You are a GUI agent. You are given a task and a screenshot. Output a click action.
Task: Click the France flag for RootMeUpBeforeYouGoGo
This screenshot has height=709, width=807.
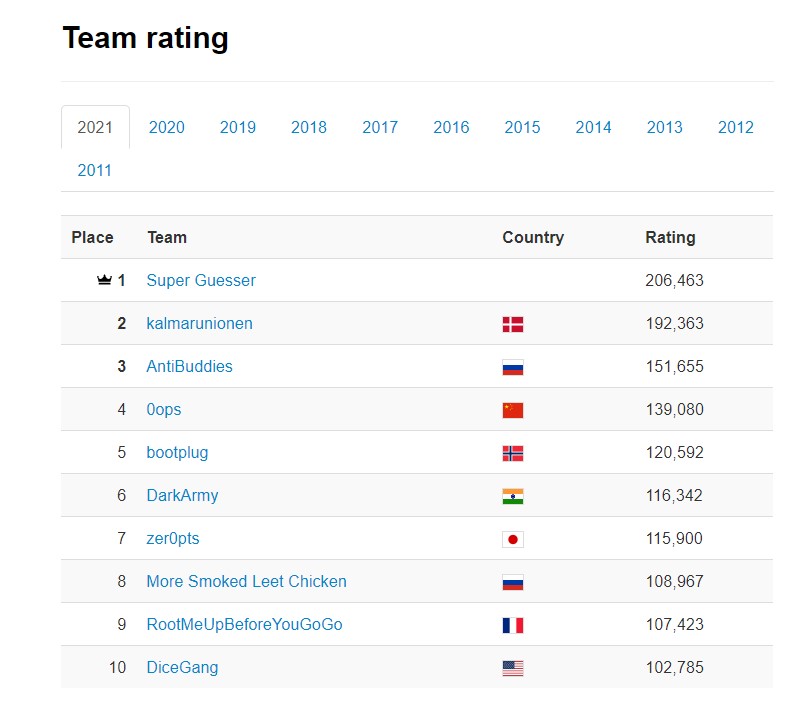[513, 625]
